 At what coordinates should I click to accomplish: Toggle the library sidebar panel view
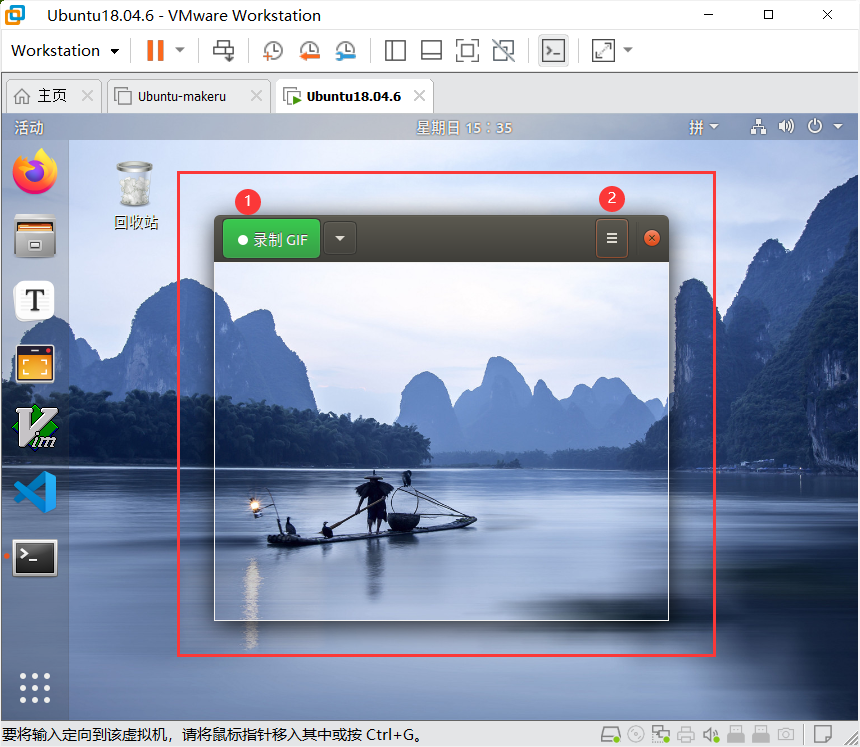coord(395,50)
